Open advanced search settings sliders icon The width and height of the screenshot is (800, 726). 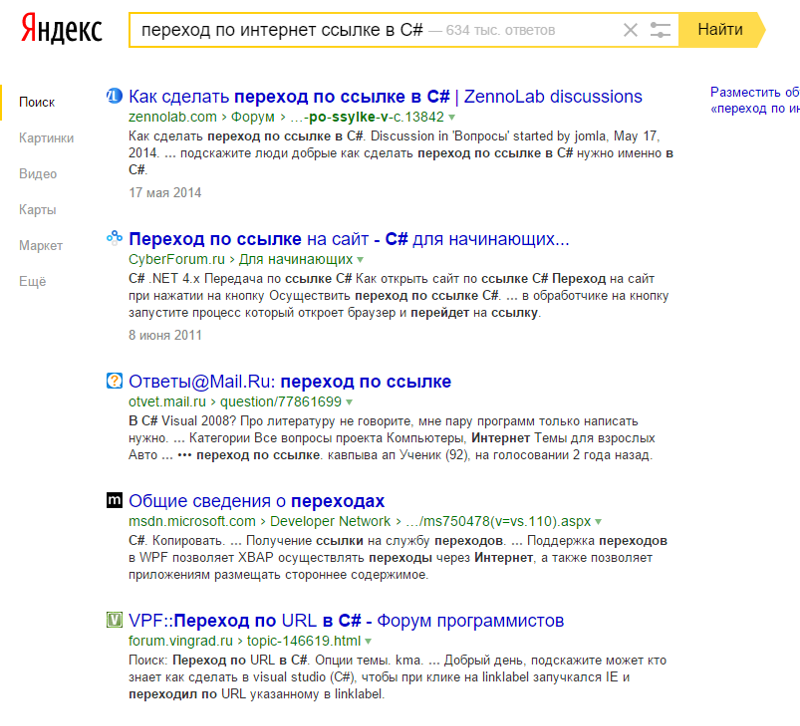pyautogui.click(x=660, y=30)
